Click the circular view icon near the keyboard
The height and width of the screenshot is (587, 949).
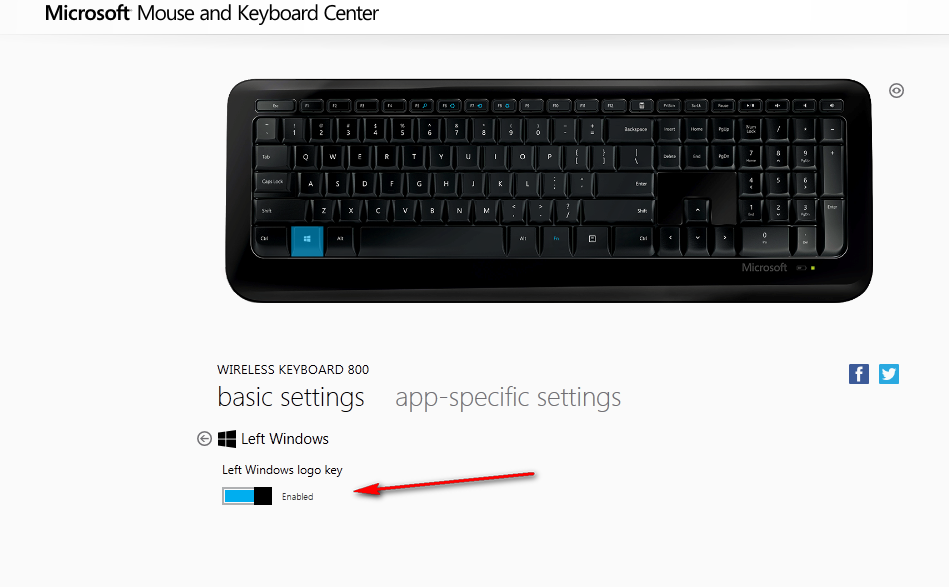(x=896, y=91)
